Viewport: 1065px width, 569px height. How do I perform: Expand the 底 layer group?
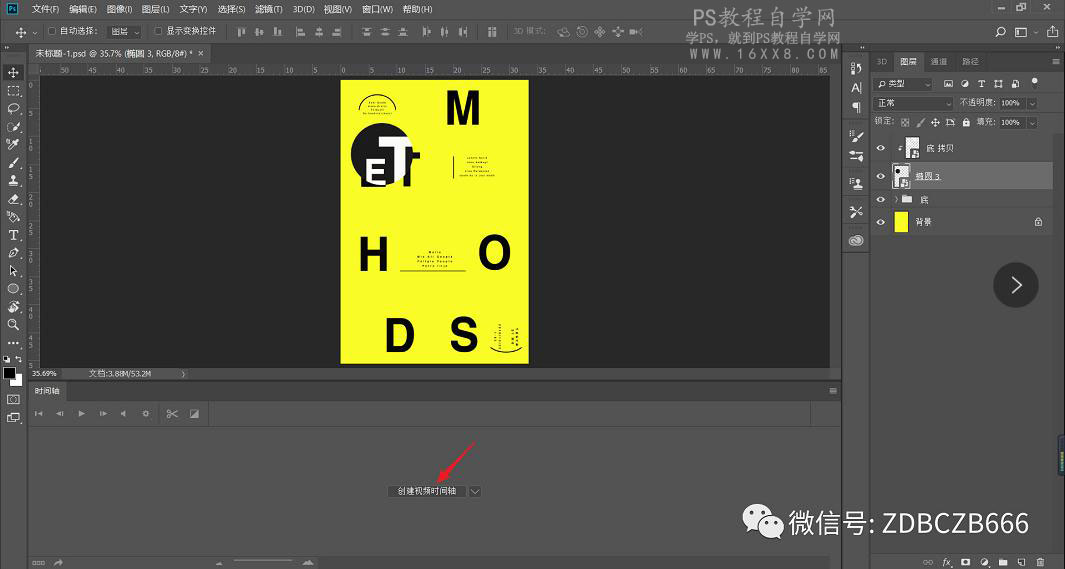click(896, 200)
